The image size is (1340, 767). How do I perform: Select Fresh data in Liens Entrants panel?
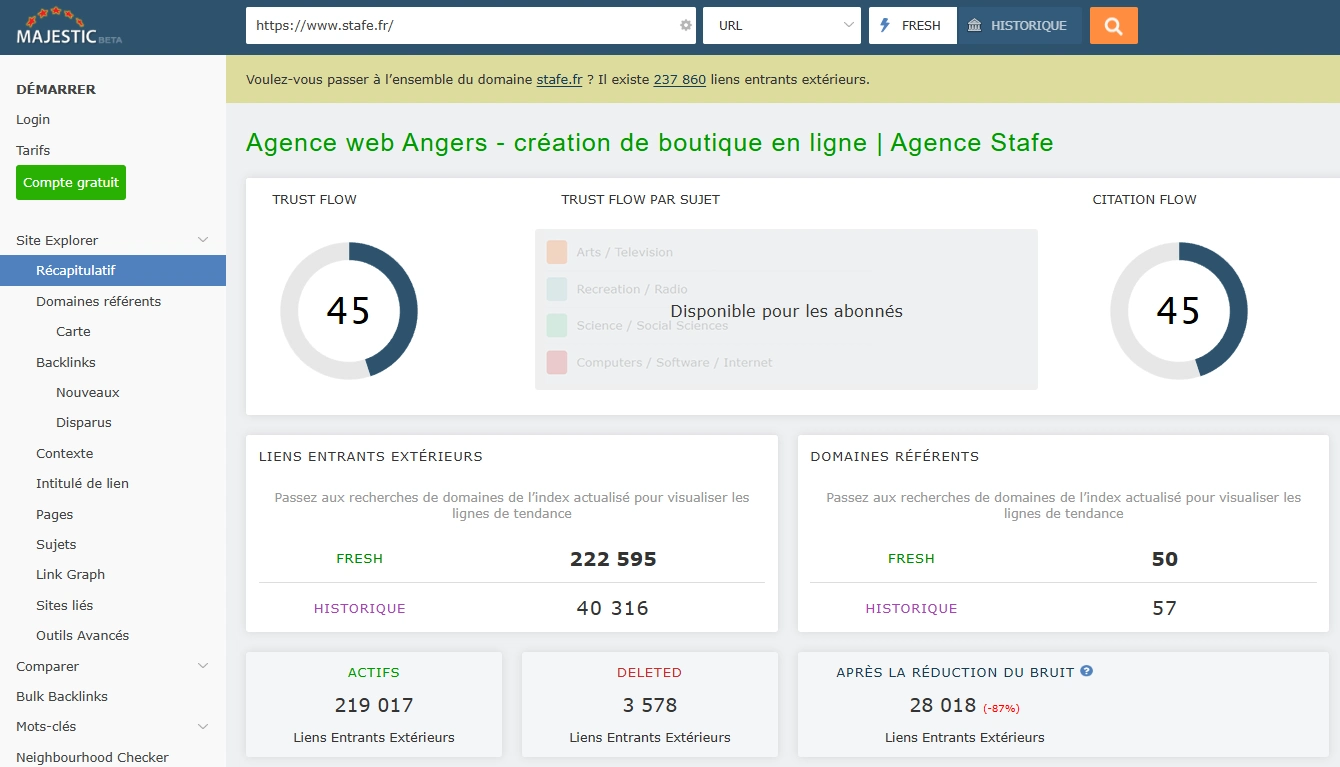359,559
